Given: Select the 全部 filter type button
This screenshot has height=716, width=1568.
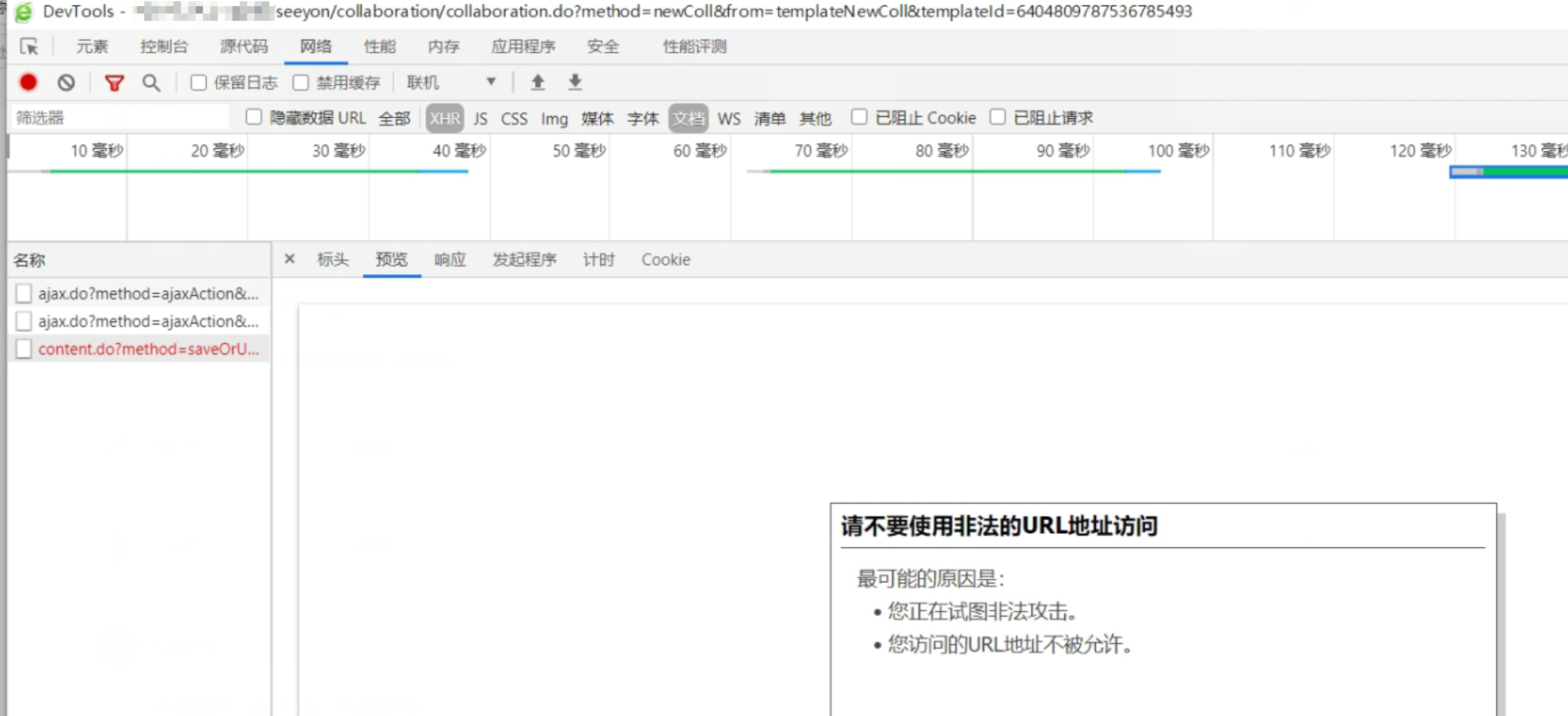Looking at the screenshot, I should click(394, 118).
